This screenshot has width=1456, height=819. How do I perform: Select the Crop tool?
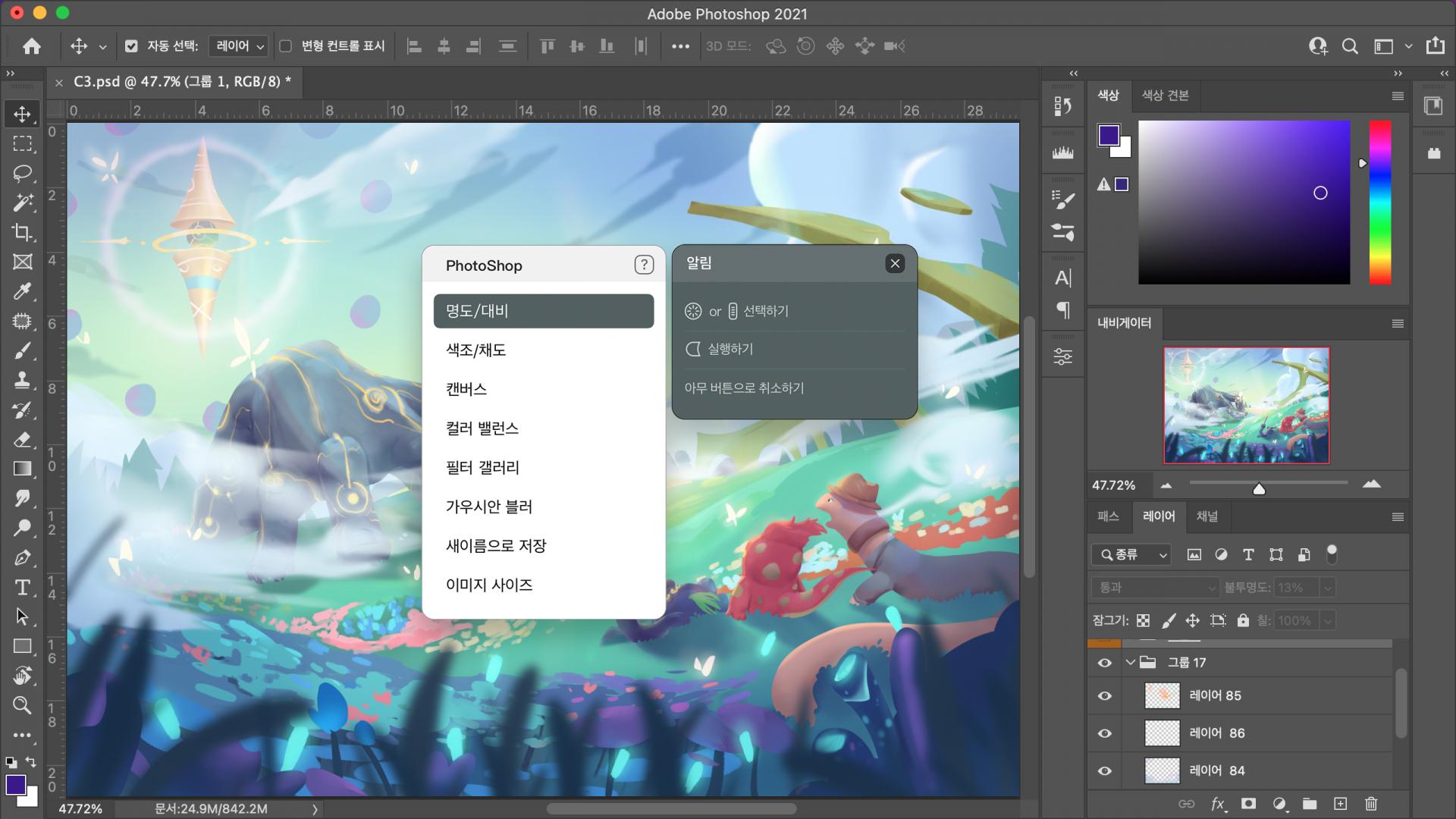point(22,232)
